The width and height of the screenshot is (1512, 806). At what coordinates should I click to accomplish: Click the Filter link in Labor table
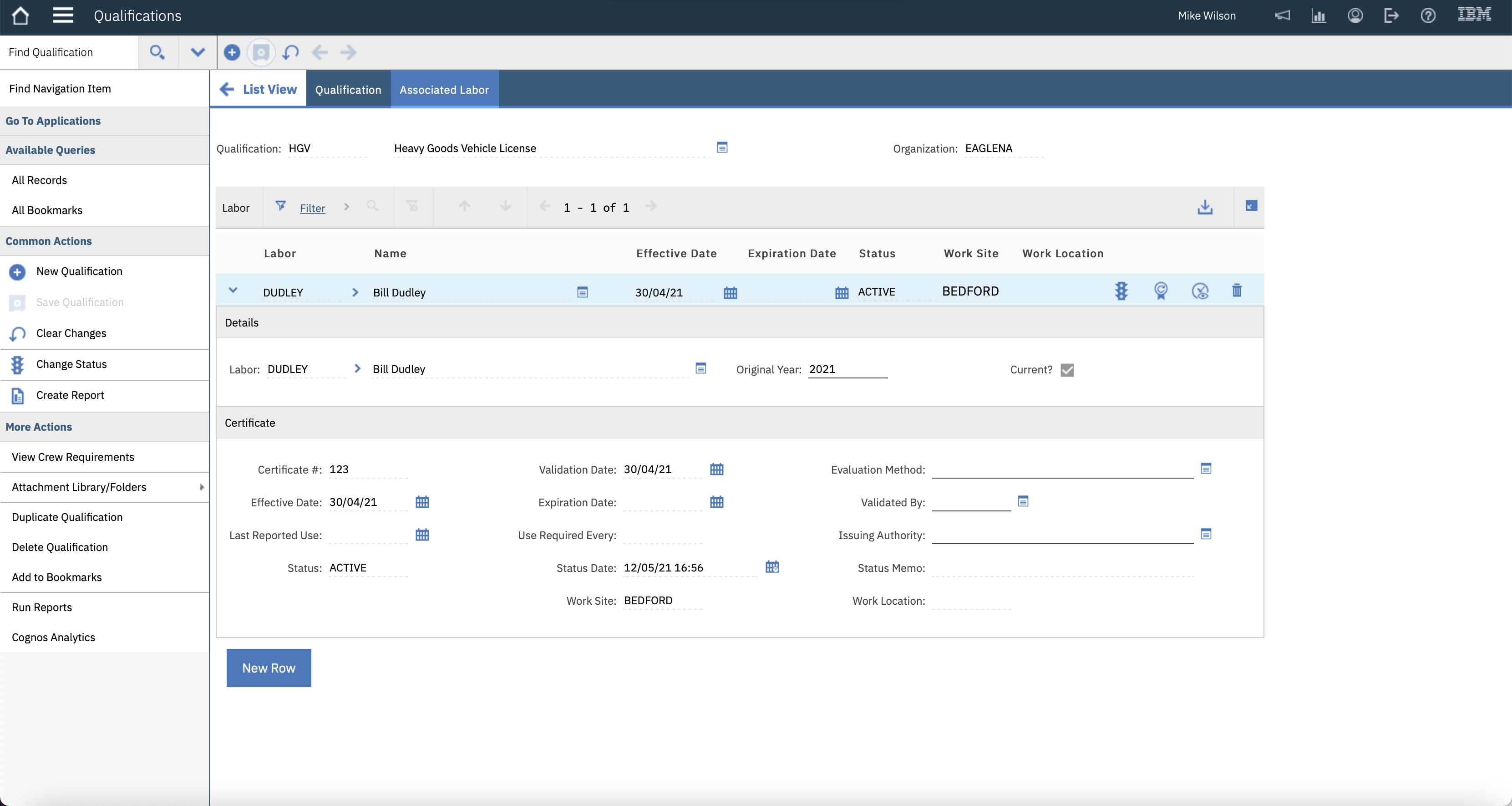tap(312, 208)
